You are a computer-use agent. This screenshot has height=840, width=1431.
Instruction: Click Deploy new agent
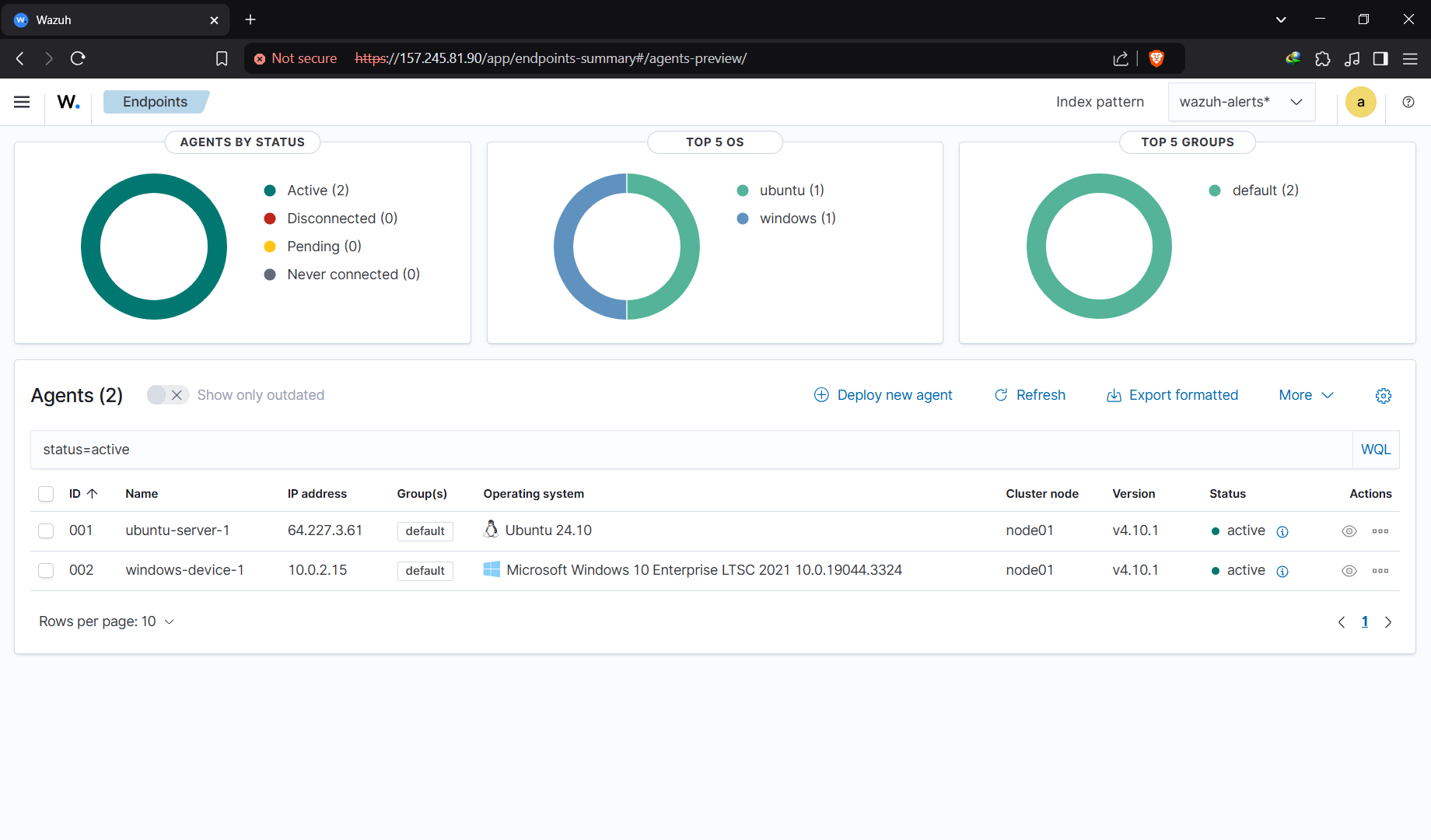click(x=883, y=395)
